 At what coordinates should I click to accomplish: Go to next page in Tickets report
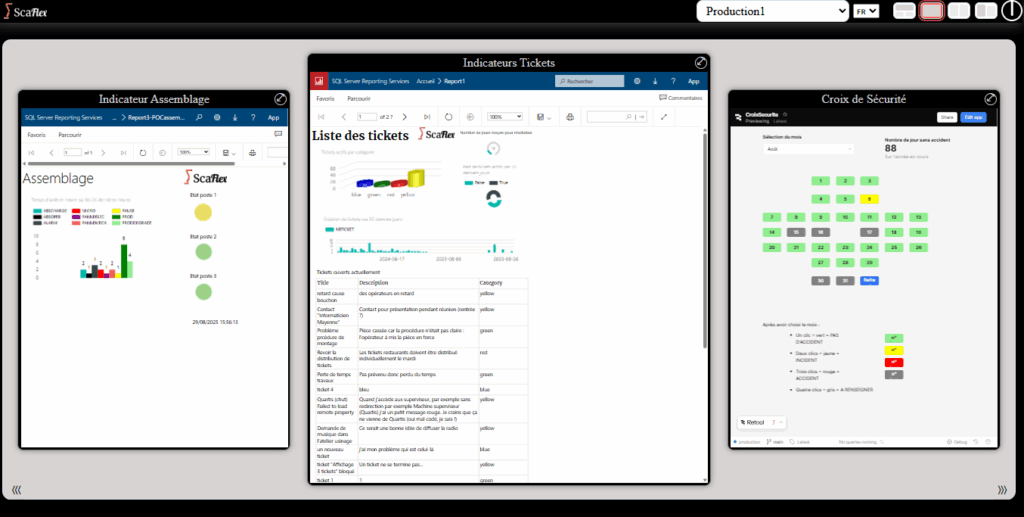click(406, 117)
